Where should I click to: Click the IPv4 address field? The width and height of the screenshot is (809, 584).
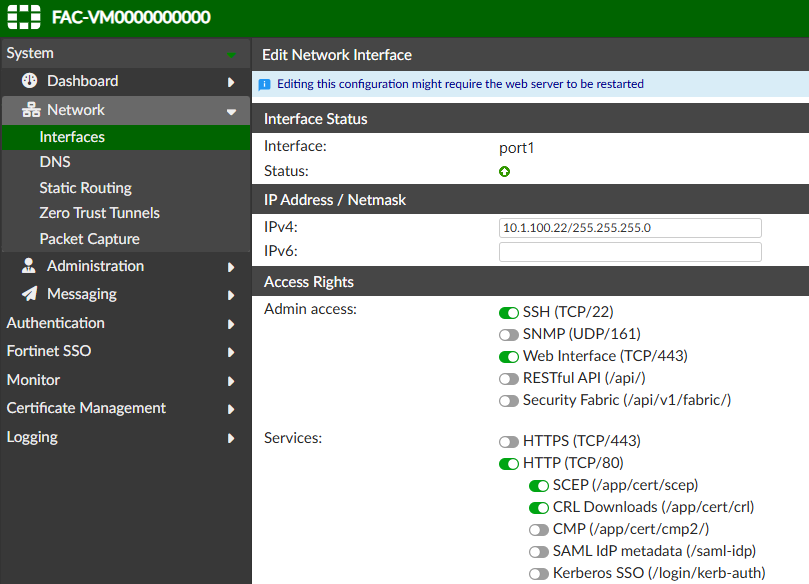(630, 228)
